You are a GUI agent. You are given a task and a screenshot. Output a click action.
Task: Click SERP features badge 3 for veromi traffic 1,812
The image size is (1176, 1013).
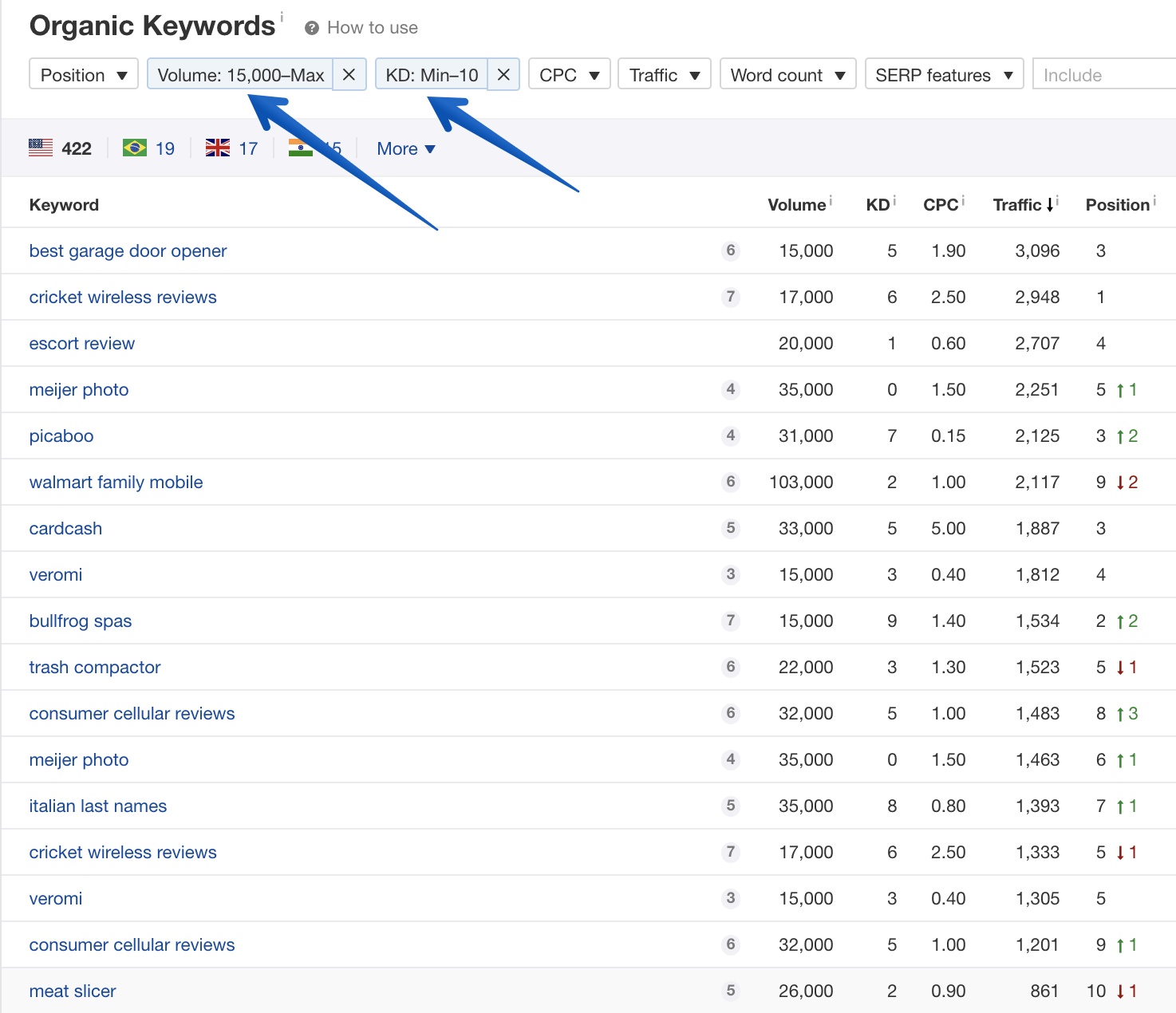[x=730, y=574]
